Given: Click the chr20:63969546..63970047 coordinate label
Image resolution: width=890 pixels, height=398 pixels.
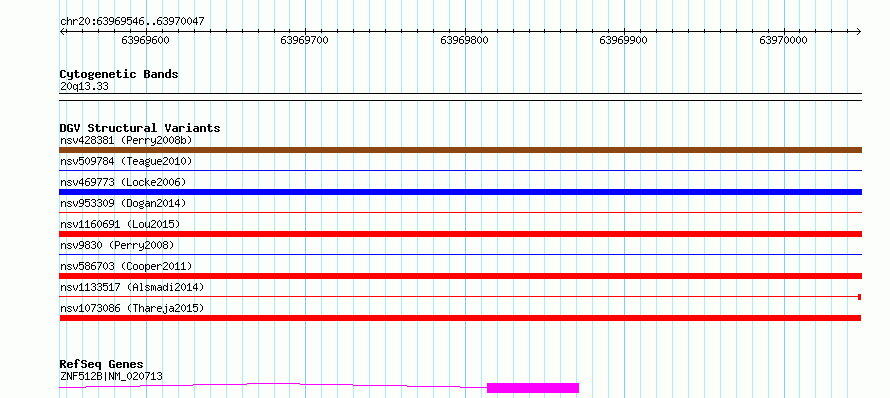Looking at the screenshot, I should tap(132, 22).
